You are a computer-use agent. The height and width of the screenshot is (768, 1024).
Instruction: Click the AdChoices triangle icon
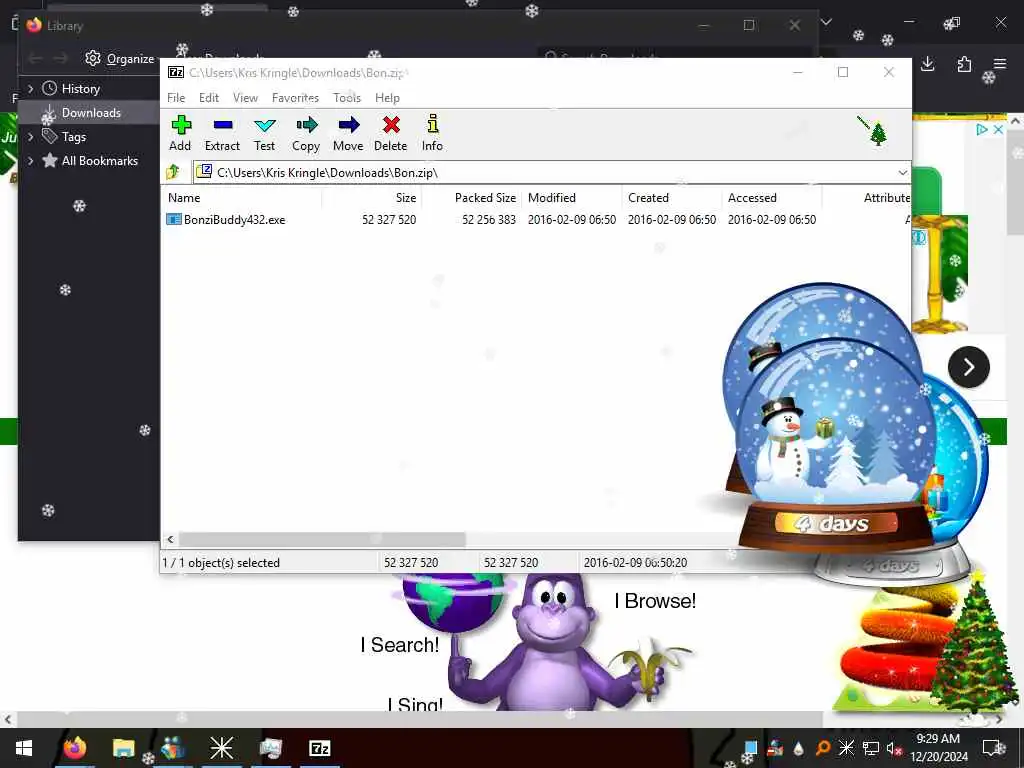[x=982, y=129]
